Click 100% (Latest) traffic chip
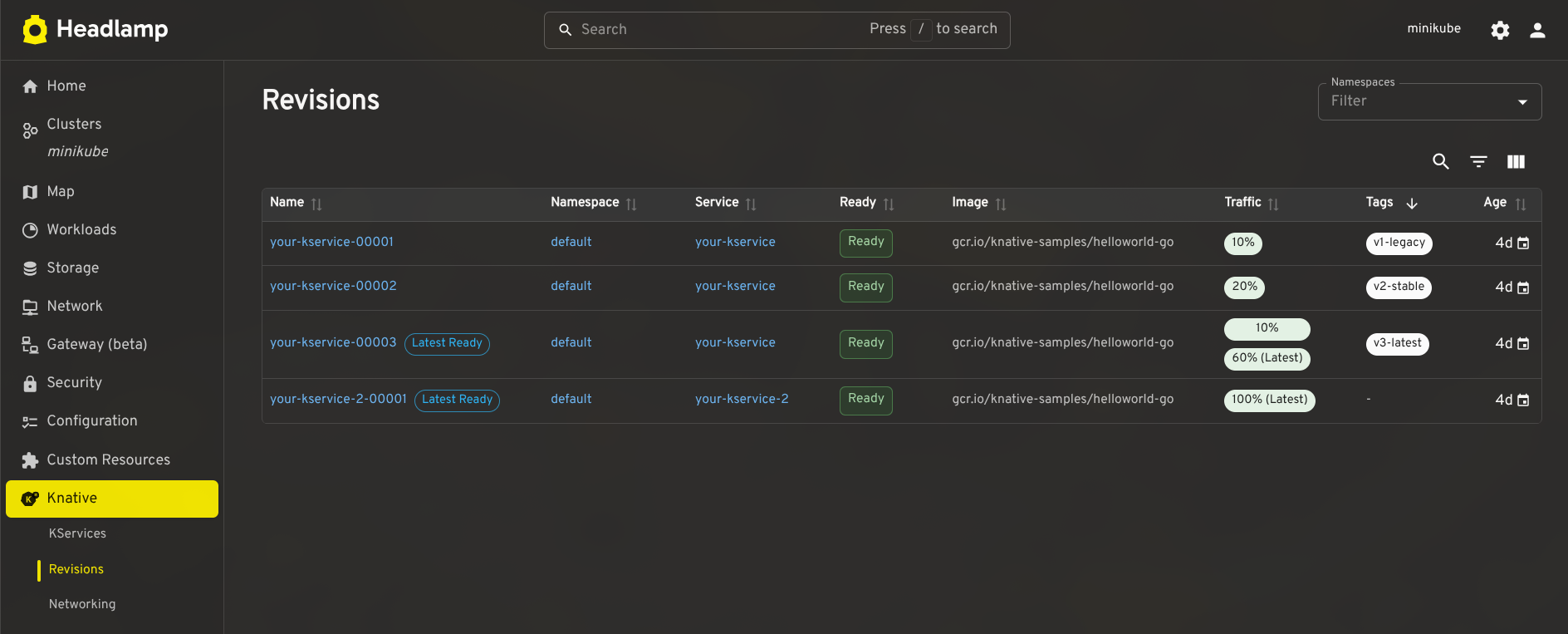 [x=1269, y=400]
